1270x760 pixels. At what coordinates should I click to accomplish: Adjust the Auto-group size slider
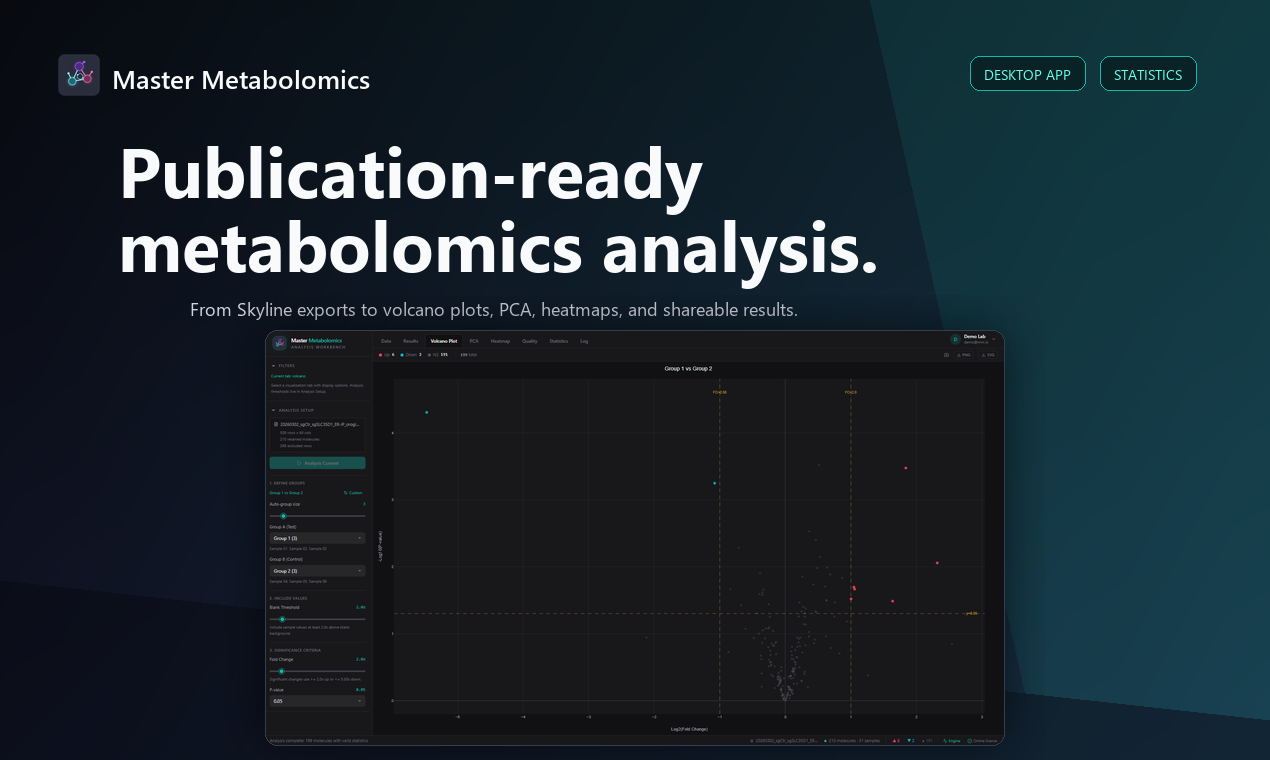pos(317,516)
